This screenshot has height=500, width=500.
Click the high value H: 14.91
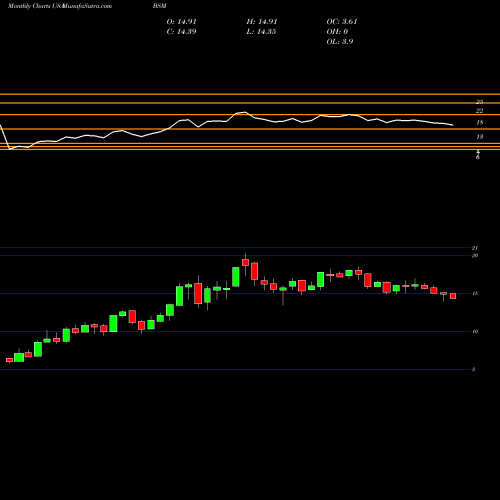point(262,22)
